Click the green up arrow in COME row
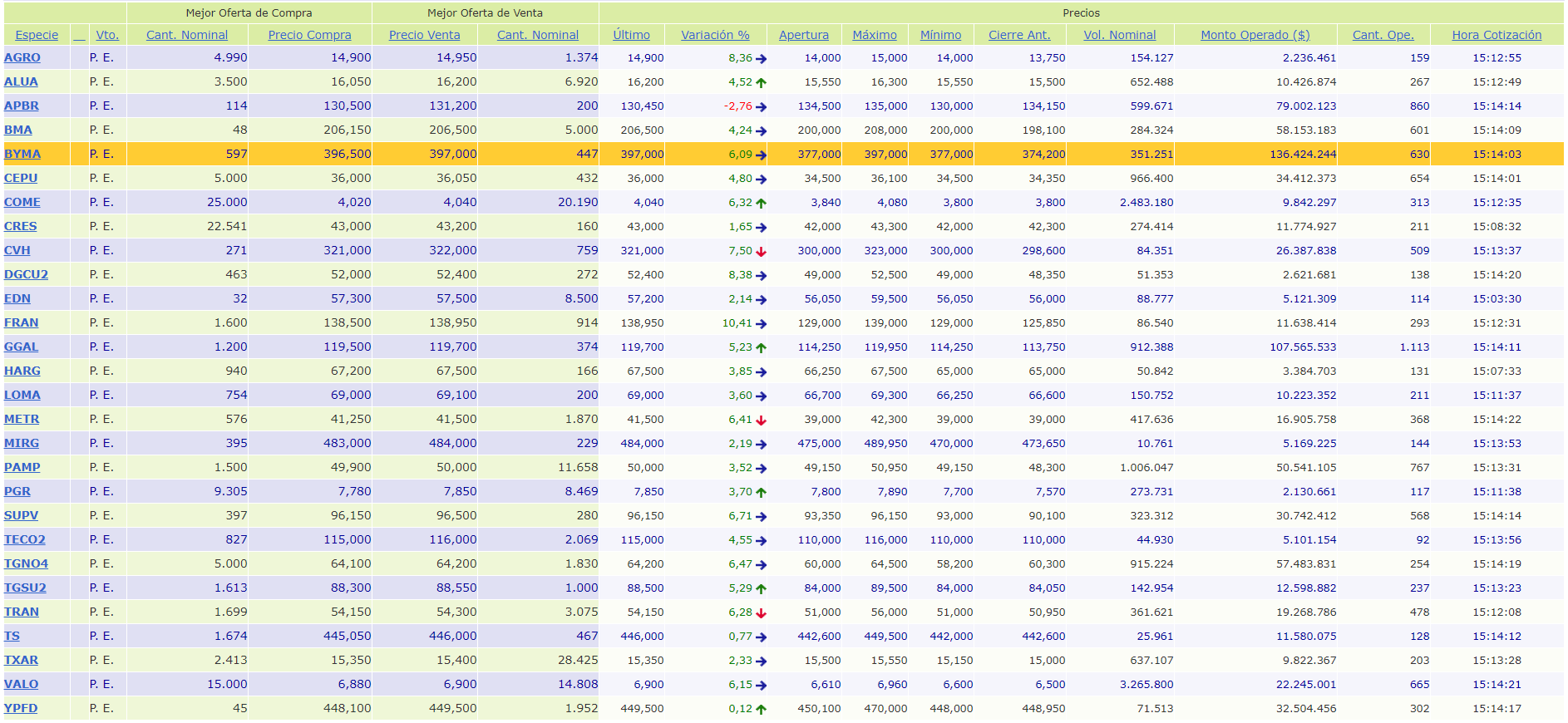Viewport: 1568px width, 723px height. coord(761,203)
